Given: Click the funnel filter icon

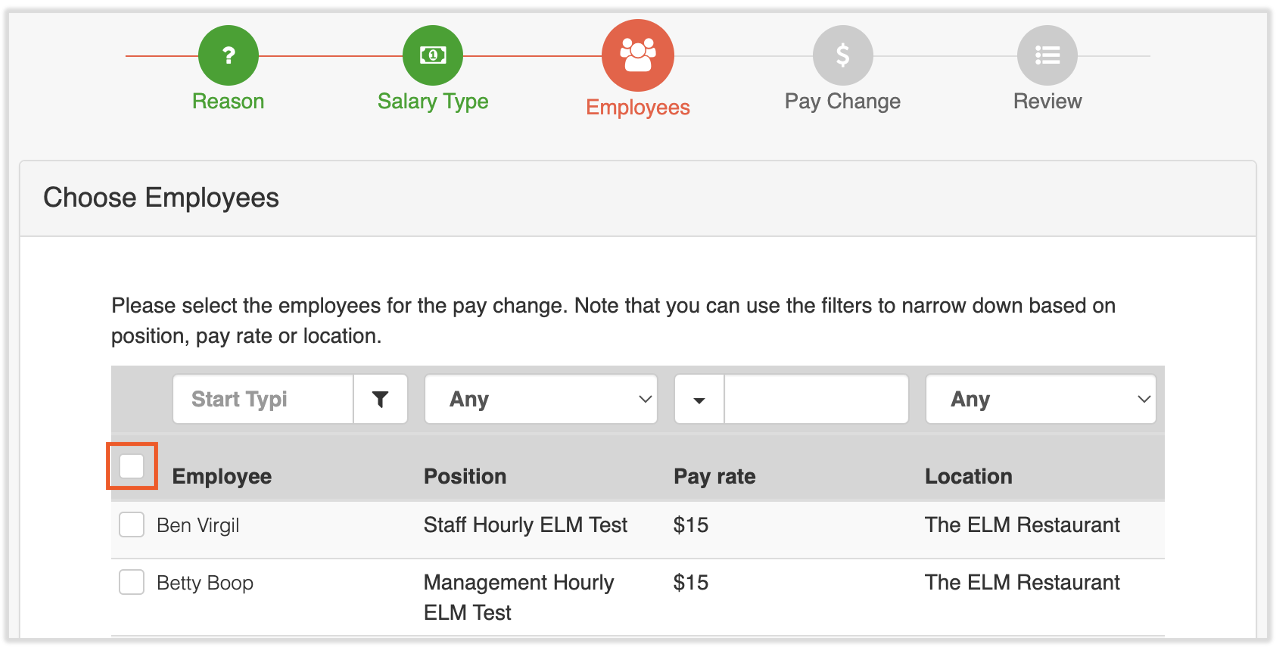Looking at the screenshot, I should (380, 400).
